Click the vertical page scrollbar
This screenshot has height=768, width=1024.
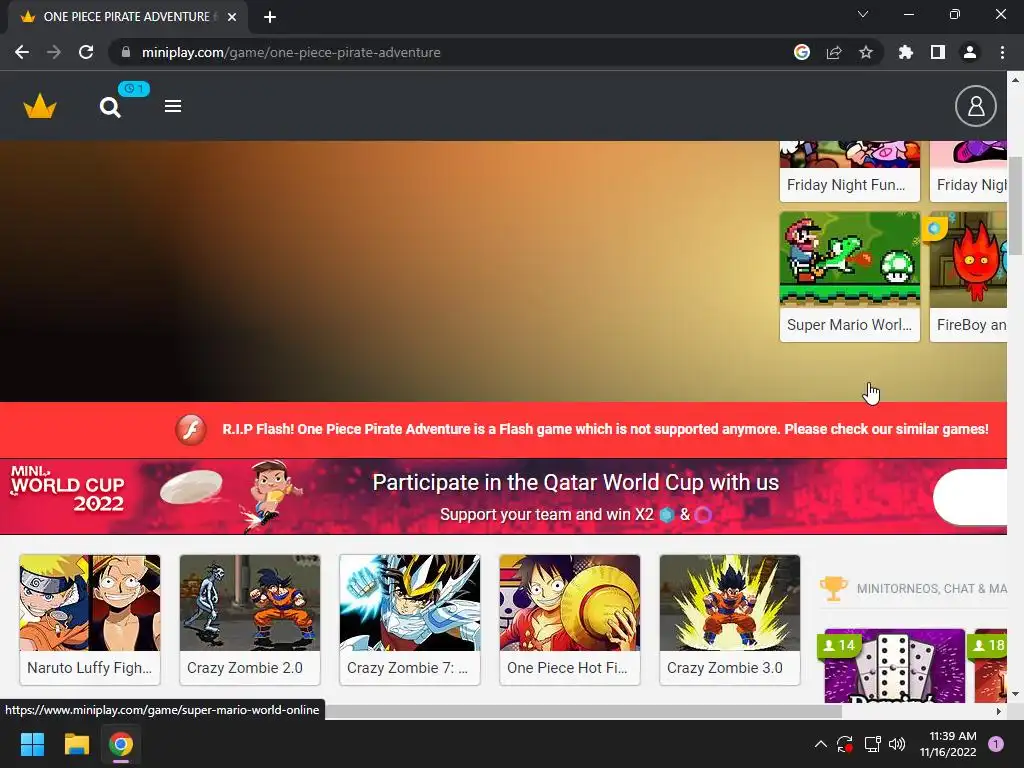pyautogui.click(x=1015, y=206)
